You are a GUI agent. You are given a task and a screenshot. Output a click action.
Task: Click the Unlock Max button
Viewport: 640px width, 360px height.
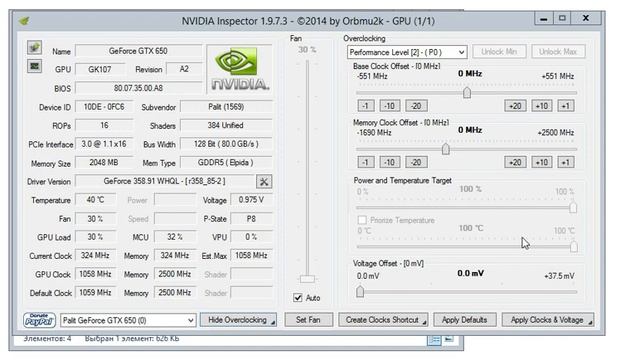click(x=558, y=52)
